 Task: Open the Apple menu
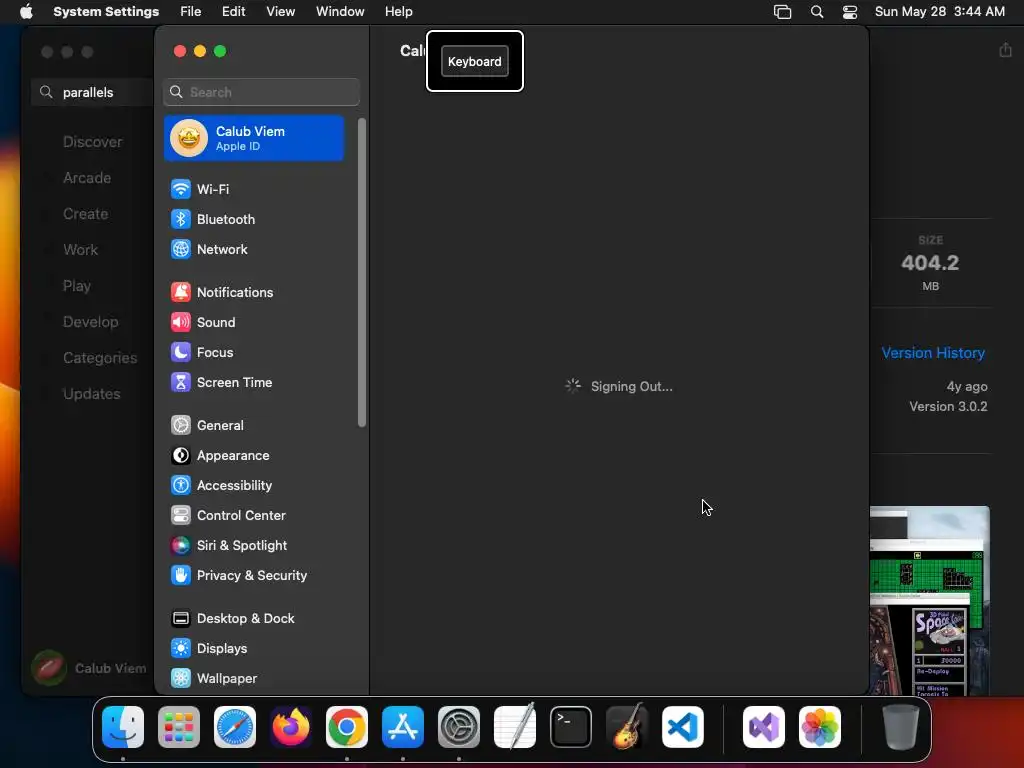pyautogui.click(x=26, y=12)
